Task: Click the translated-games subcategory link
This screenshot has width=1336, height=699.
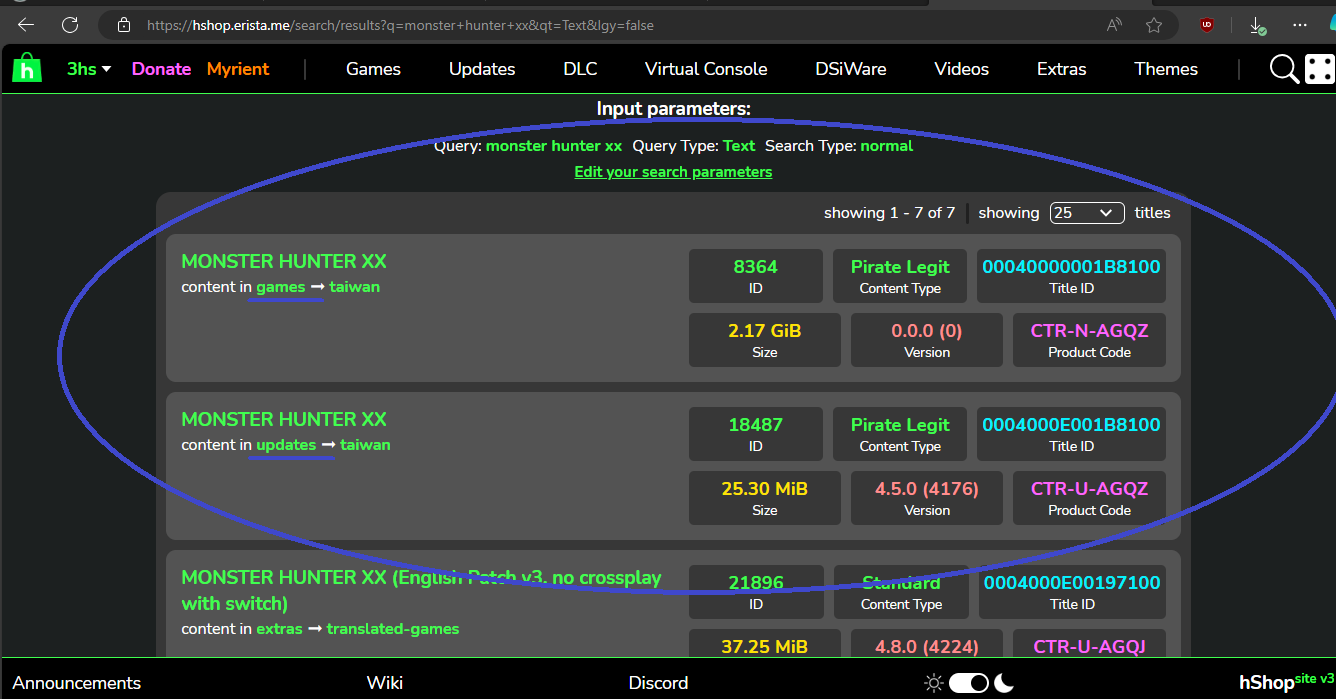Action: point(393,629)
